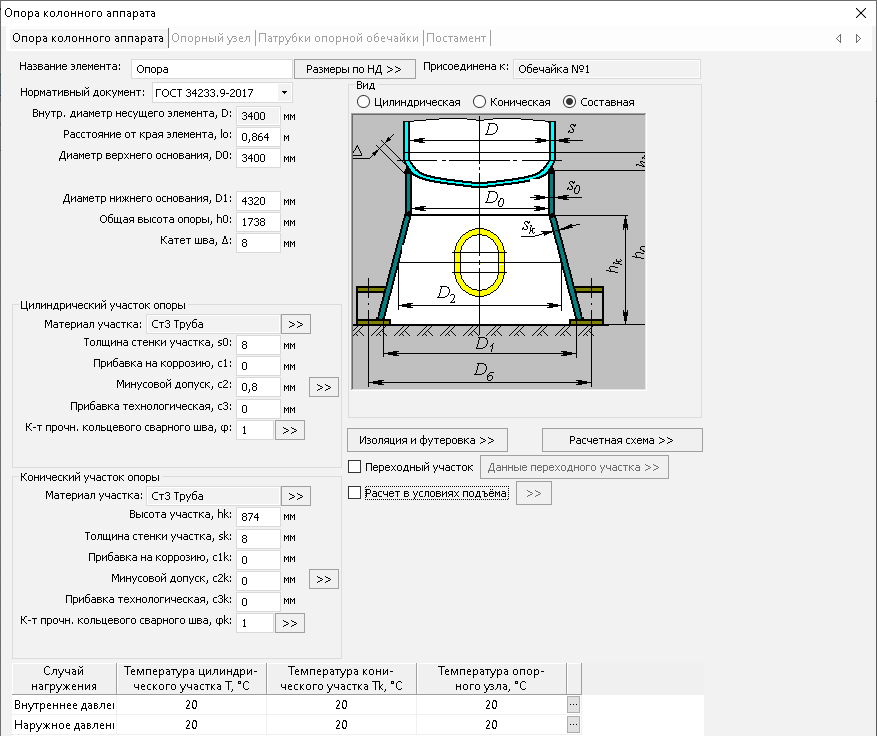
Task: Edit Общая высота опоры h0 field
Action: 258,222
